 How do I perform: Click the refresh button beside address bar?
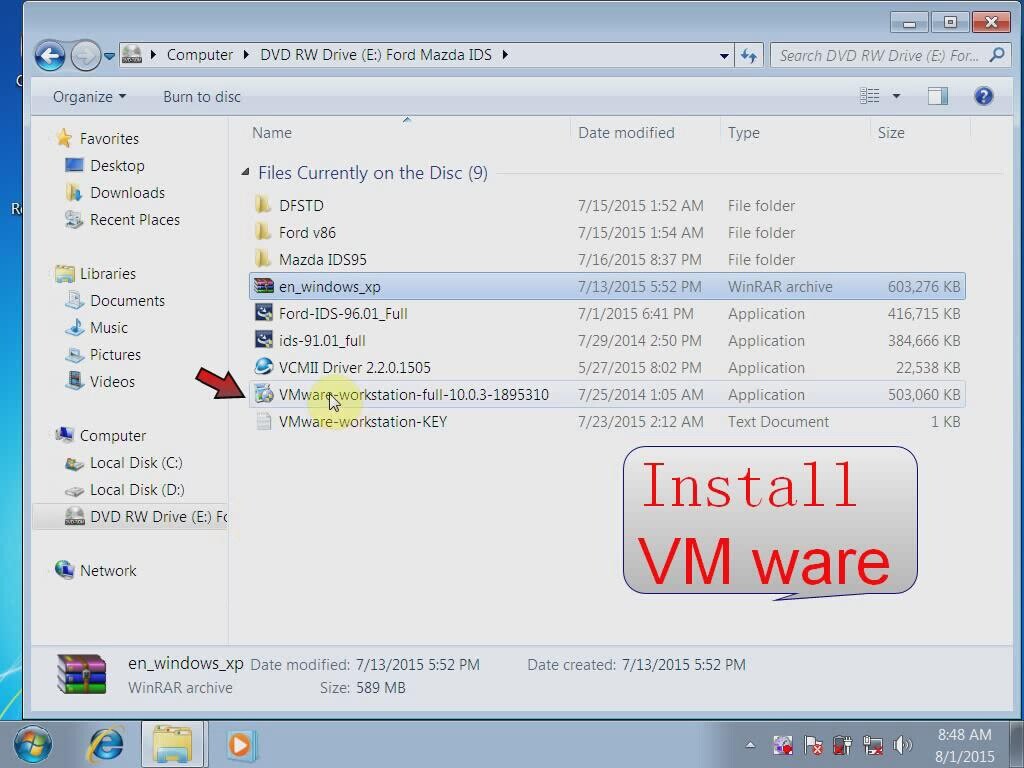pyautogui.click(x=748, y=56)
